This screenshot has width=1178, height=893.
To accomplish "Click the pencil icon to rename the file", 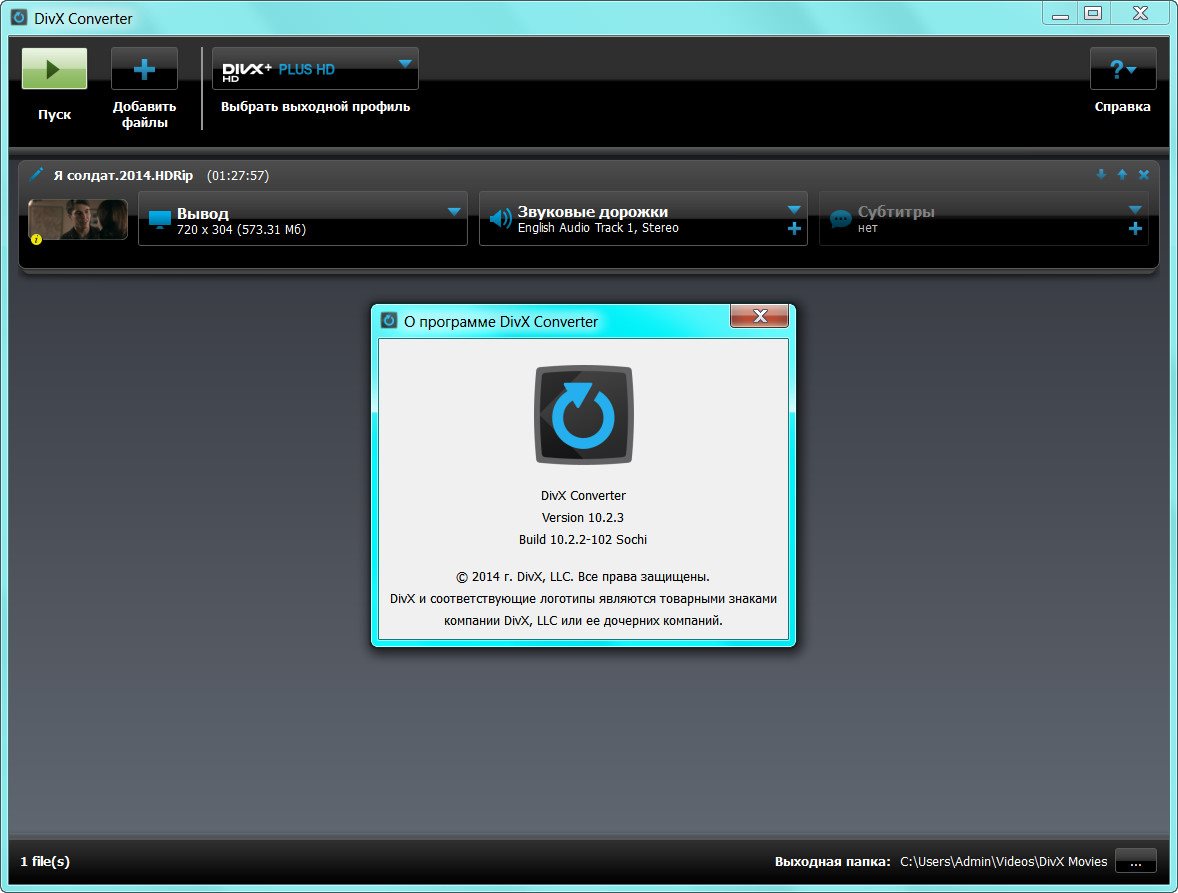I will pyautogui.click(x=37, y=174).
